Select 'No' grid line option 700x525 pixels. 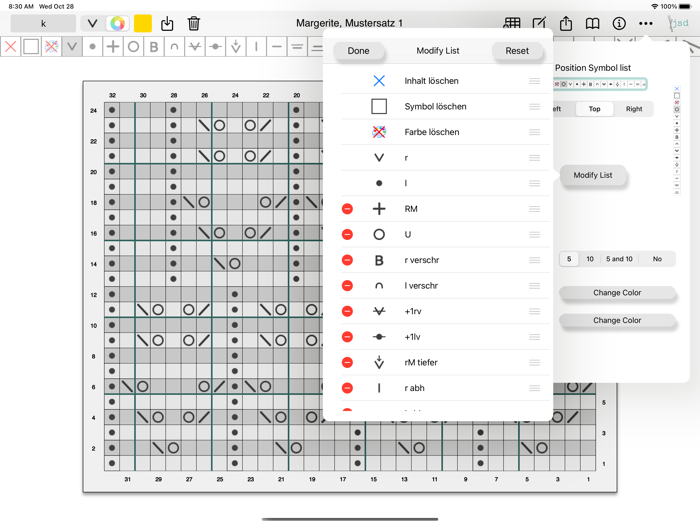[657, 259]
